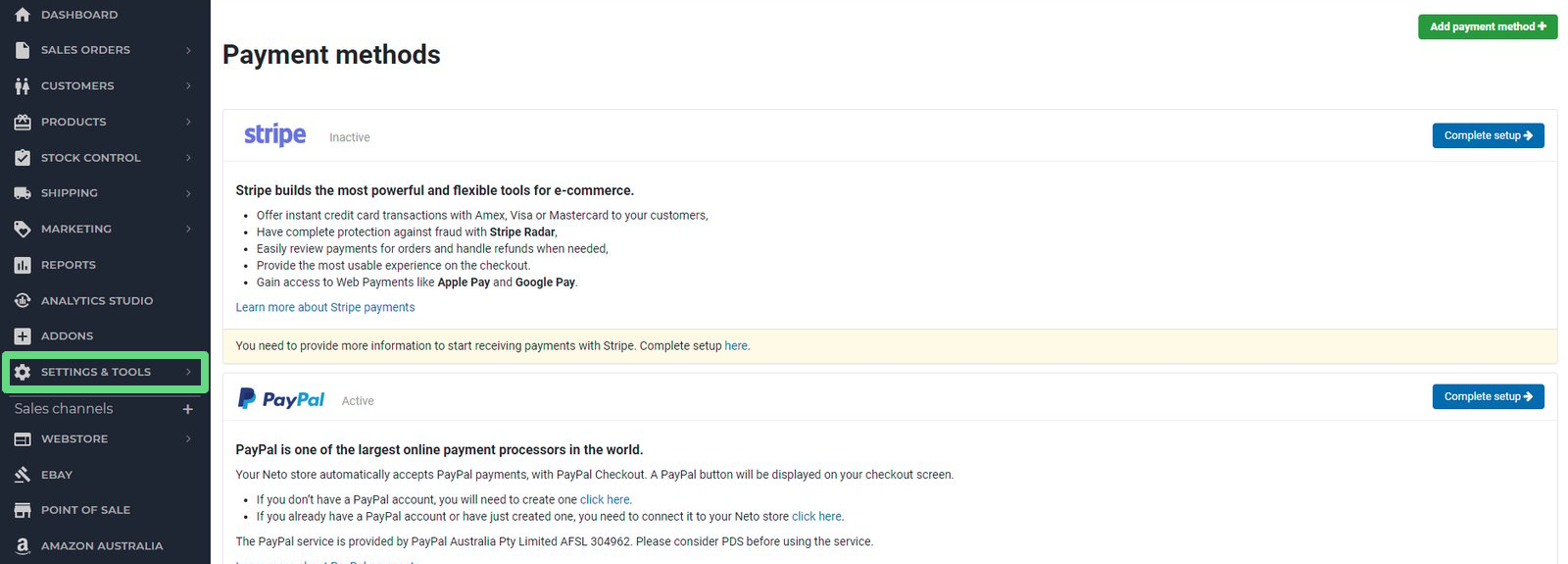
Task: Click the Settings & Tools gear icon
Action: pos(23,373)
